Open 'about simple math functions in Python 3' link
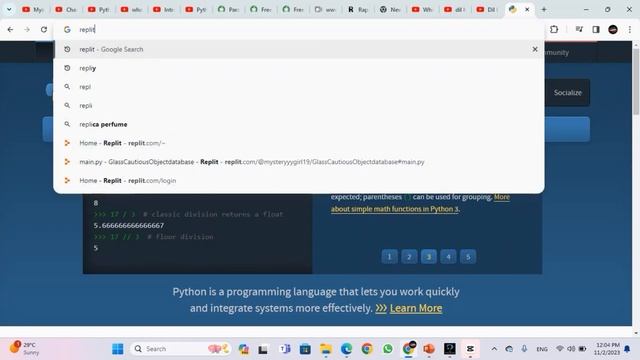The image size is (640, 360). point(395,209)
